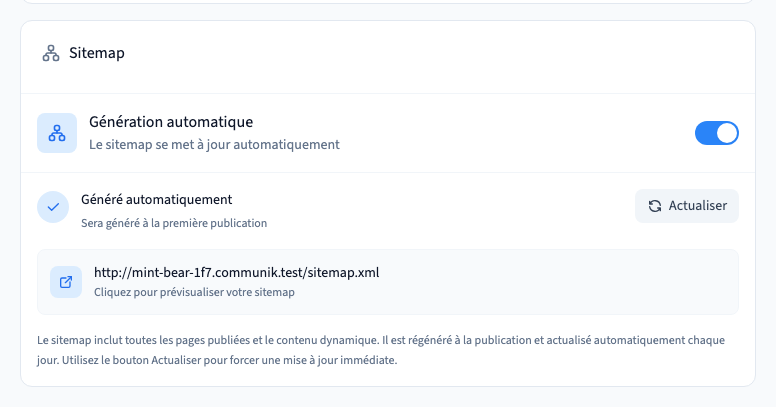Click the Actualiser button
Image resolution: width=776 pixels, height=407 pixels.
[x=687, y=206]
